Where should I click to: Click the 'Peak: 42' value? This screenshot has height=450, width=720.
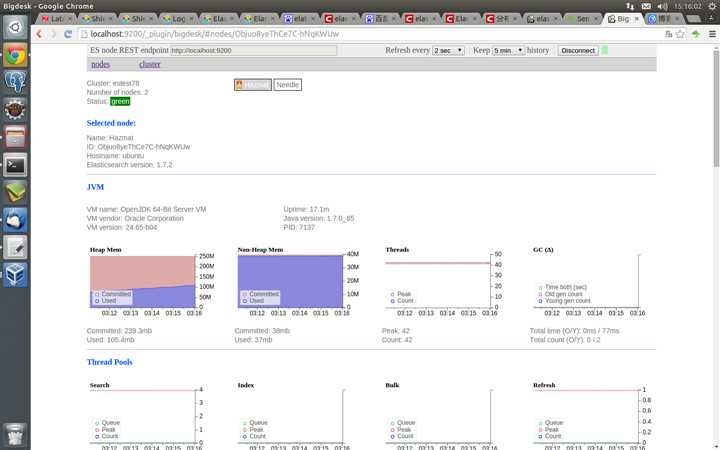pos(395,331)
